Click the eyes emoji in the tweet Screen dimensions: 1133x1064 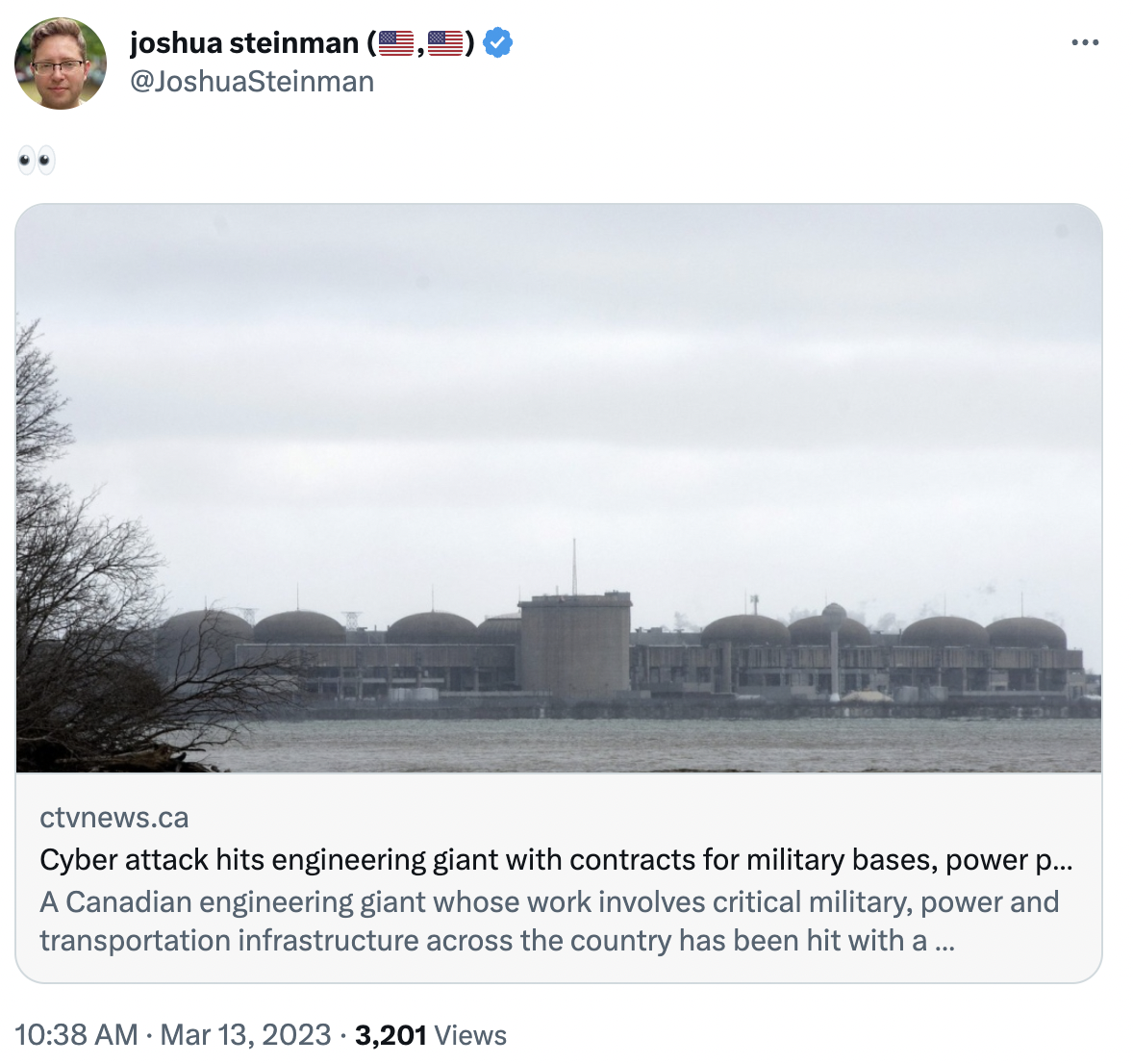point(37,160)
